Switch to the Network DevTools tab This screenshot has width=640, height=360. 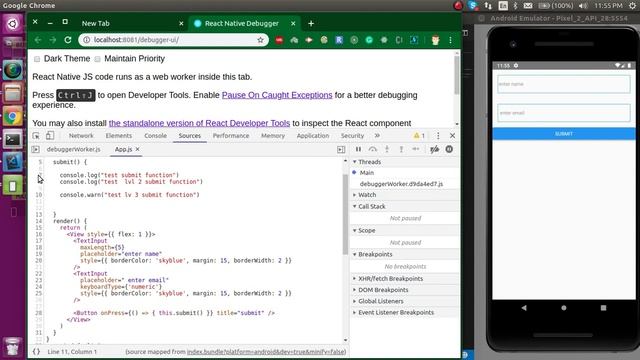[81, 136]
